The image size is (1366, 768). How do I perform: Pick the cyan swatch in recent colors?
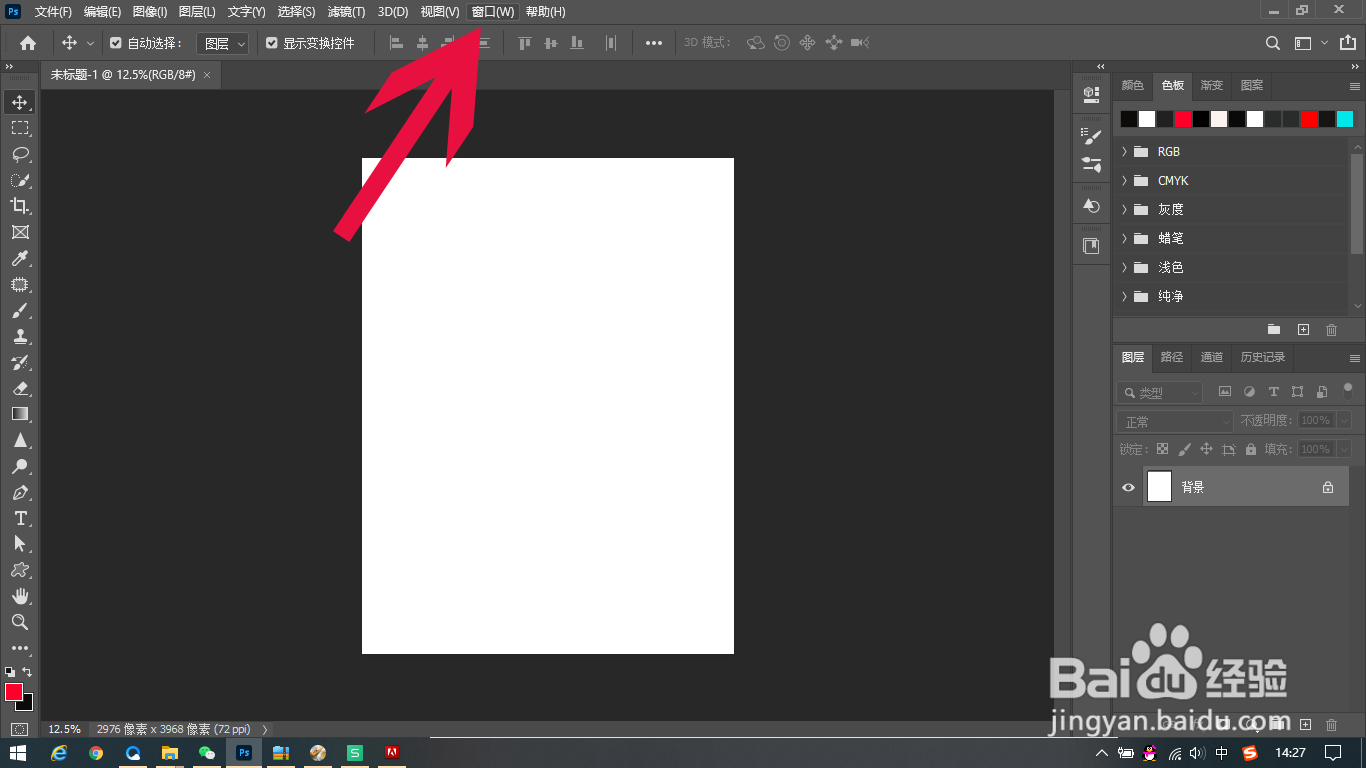(x=1345, y=119)
